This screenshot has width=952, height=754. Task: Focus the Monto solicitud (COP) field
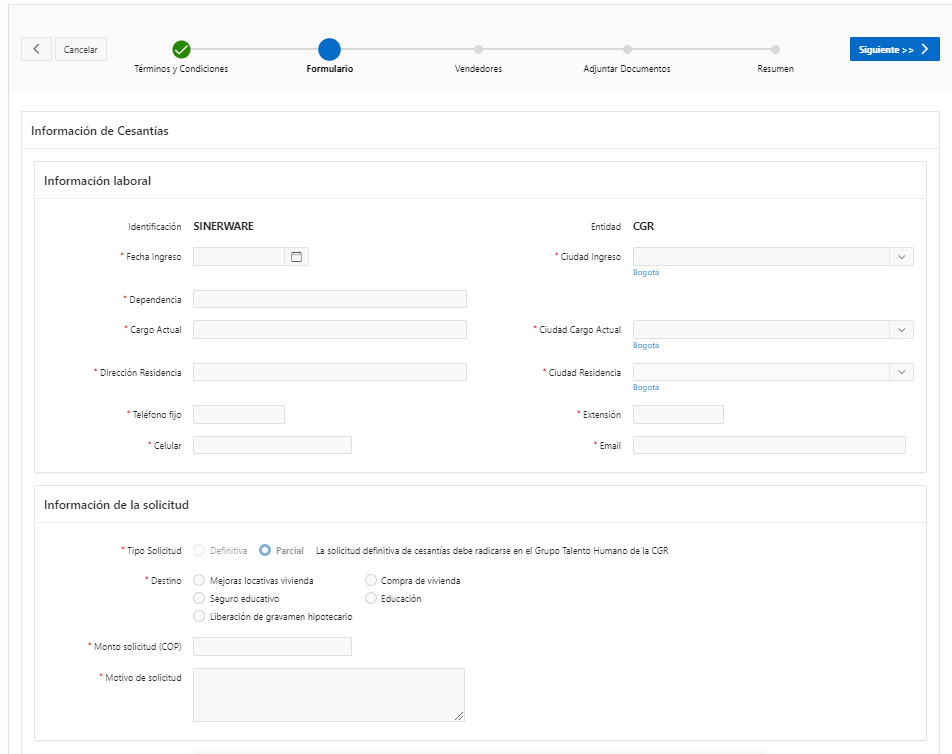[272, 647]
